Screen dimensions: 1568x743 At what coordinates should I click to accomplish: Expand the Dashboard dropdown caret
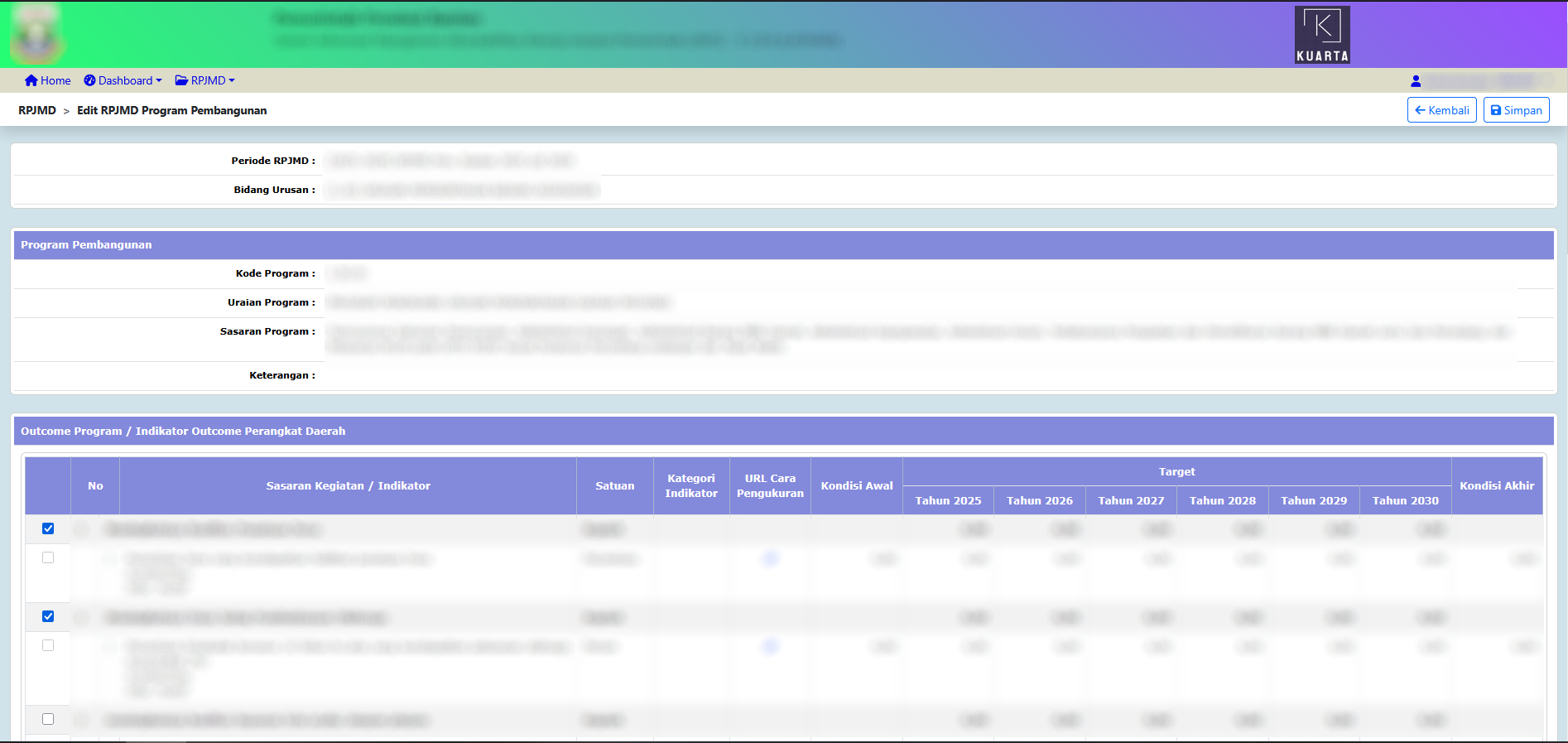(x=159, y=81)
